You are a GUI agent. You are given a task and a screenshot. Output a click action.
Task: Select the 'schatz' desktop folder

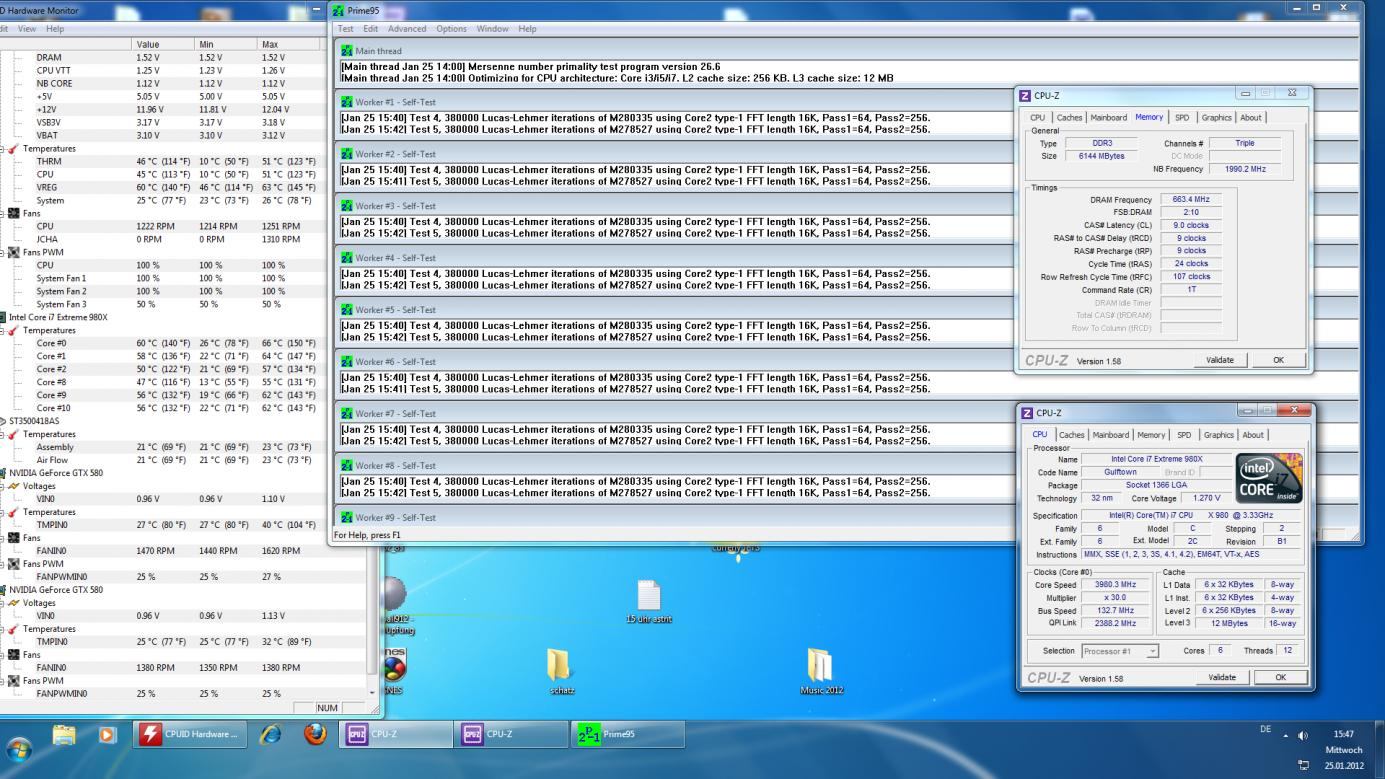[559, 672]
